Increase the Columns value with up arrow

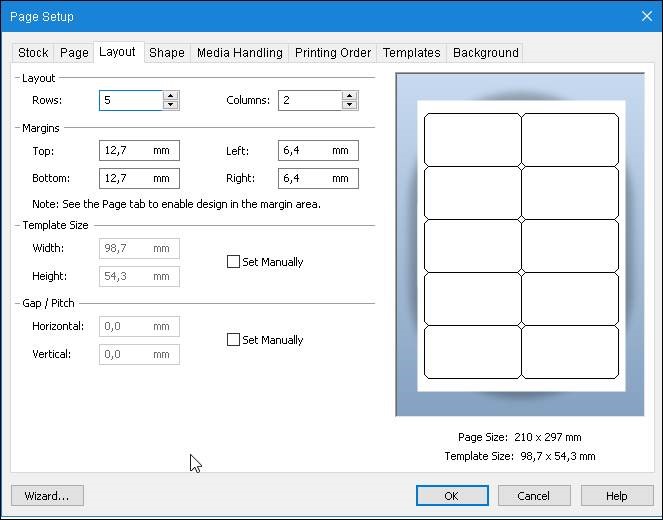pos(349,96)
